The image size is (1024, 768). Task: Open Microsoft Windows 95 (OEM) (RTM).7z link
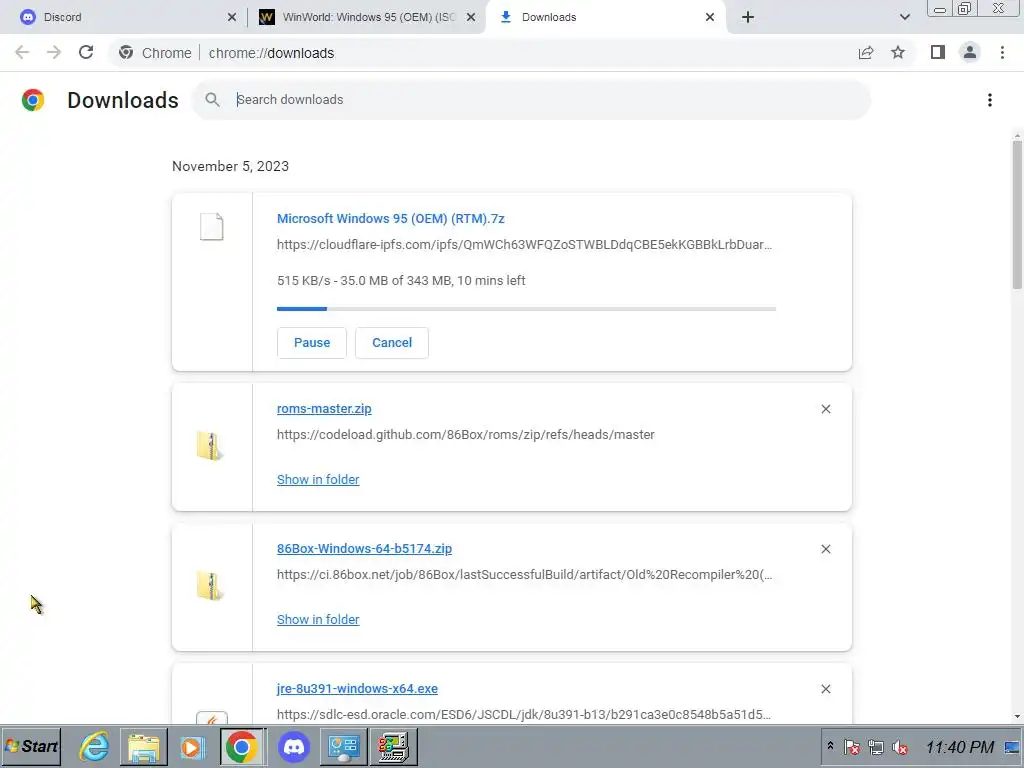pos(391,219)
